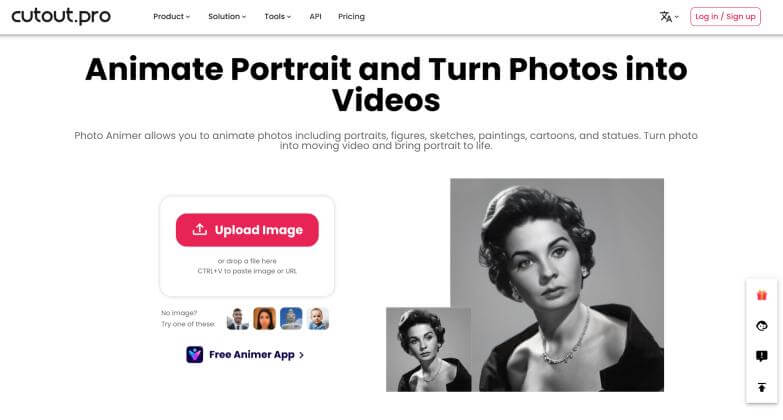Image resolution: width=783 pixels, height=420 pixels.
Task: Click the Animer app logo icon
Action: coord(194,354)
